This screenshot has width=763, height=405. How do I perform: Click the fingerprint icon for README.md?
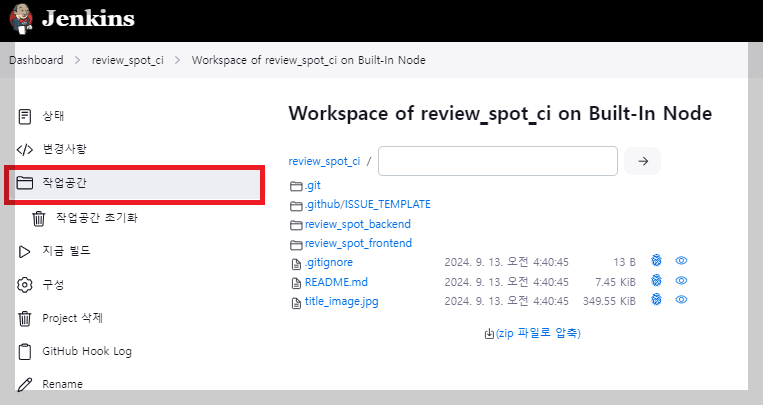(x=656, y=280)
